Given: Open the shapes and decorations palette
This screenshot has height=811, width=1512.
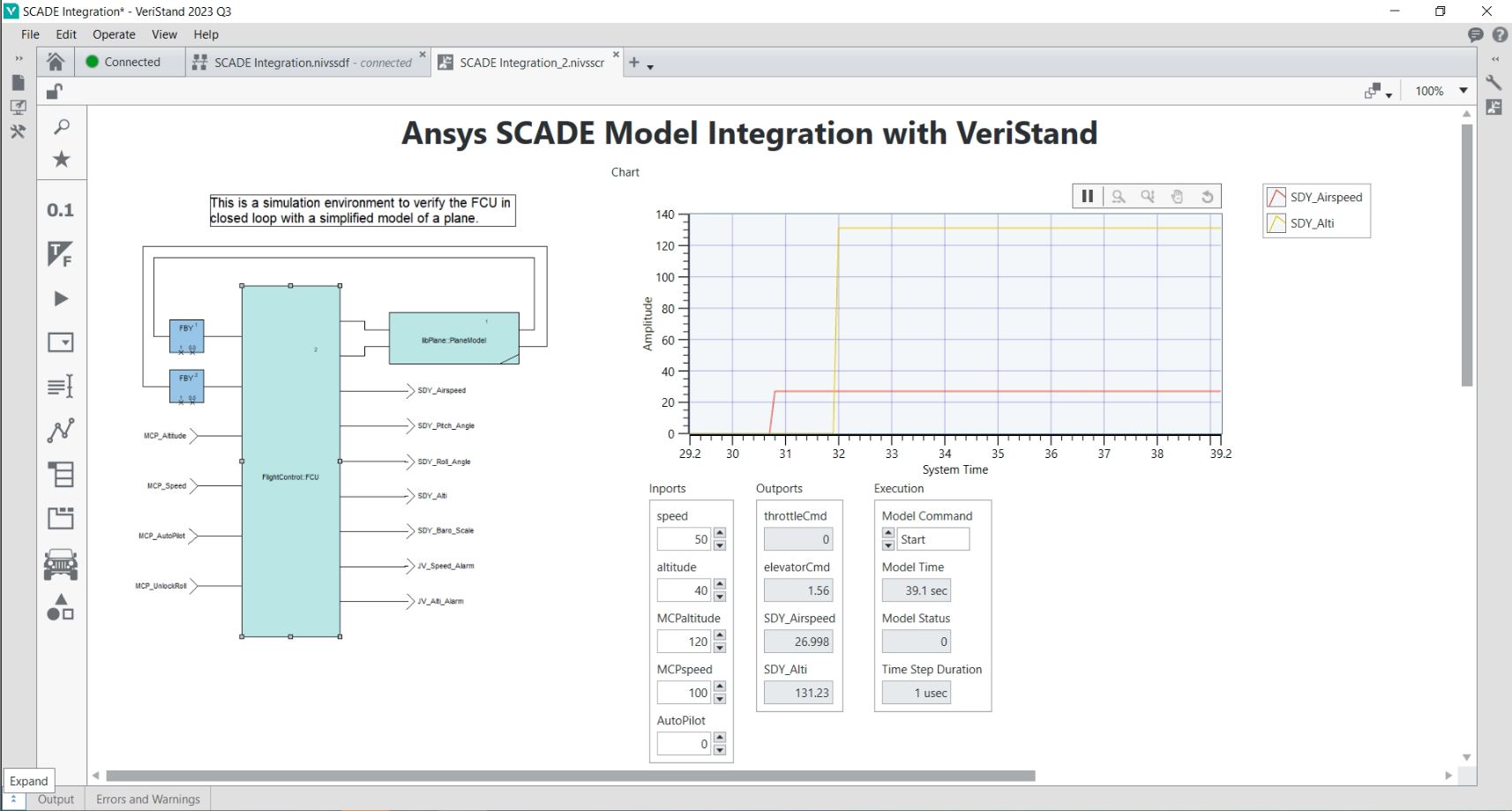Looking at the screenshot, I should click(x=60, y=608).
